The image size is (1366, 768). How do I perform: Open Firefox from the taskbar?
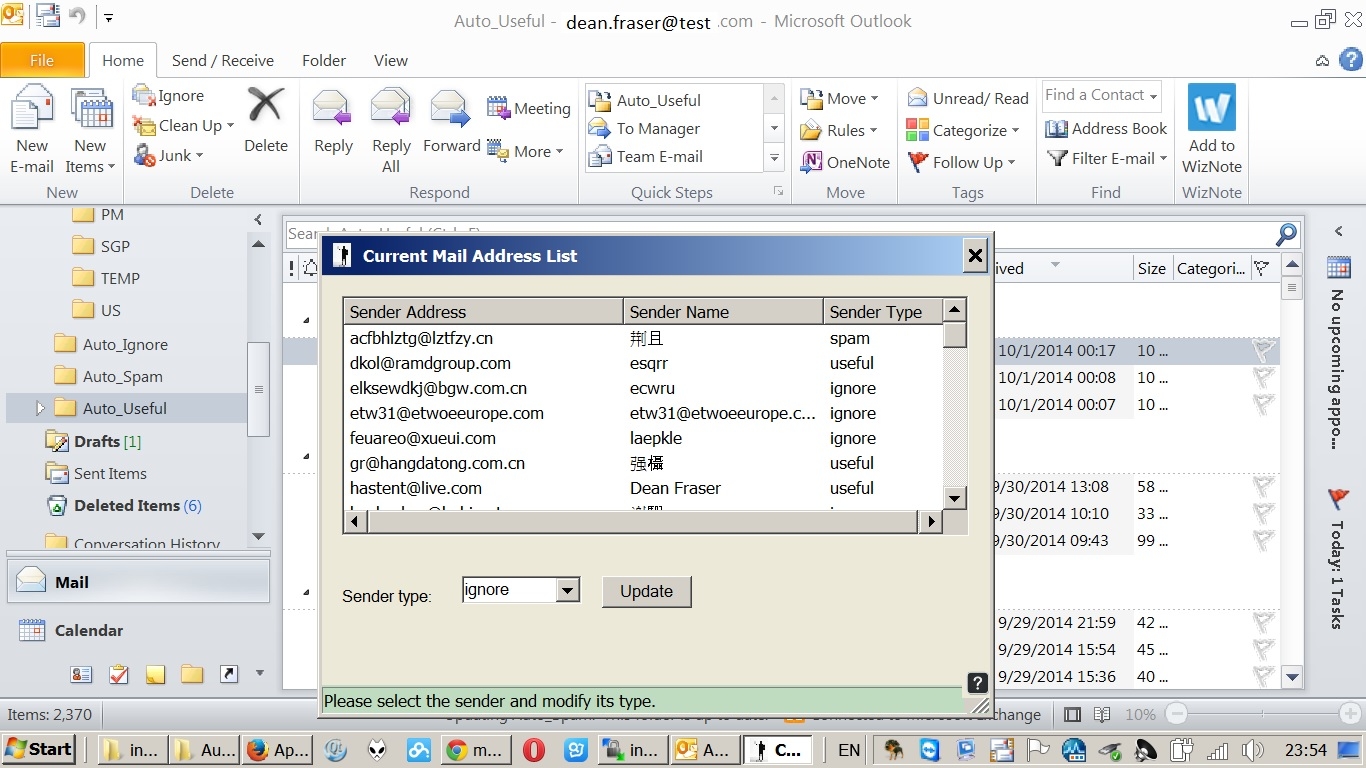tap(277, 750)
